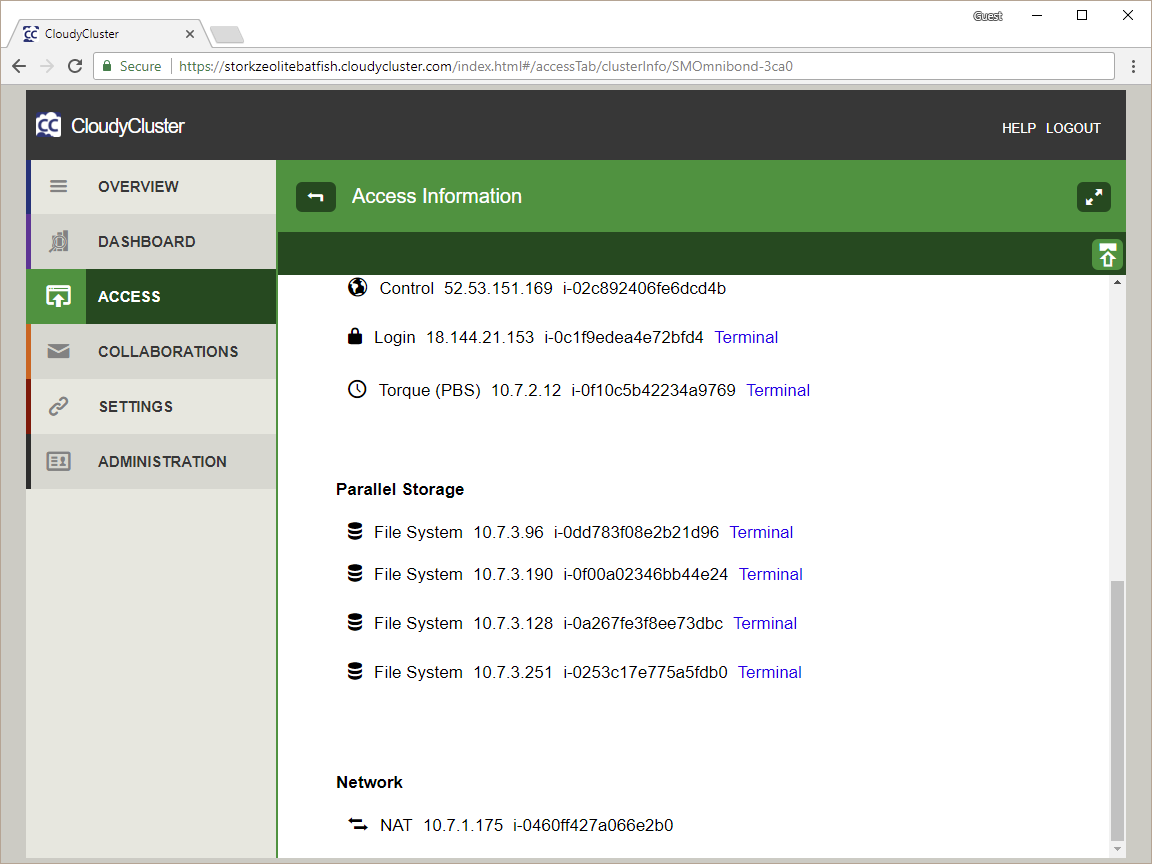
Task: Click instance ID i-0a267fe3f8ee73dbc
Action: coord(643,623)
